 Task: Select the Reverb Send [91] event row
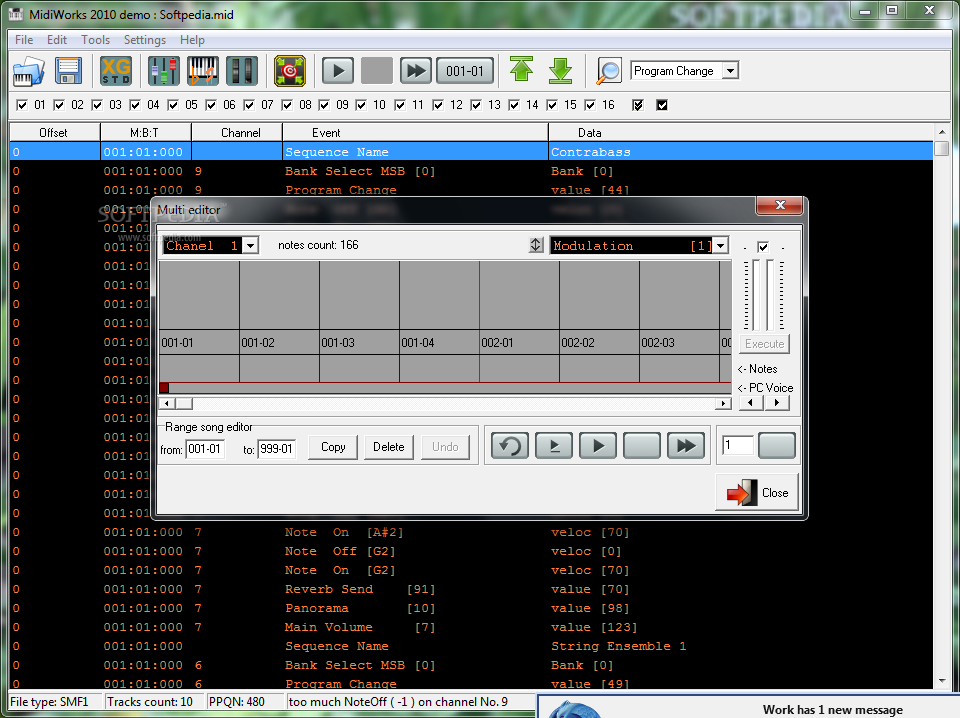(x=471, y=589)
